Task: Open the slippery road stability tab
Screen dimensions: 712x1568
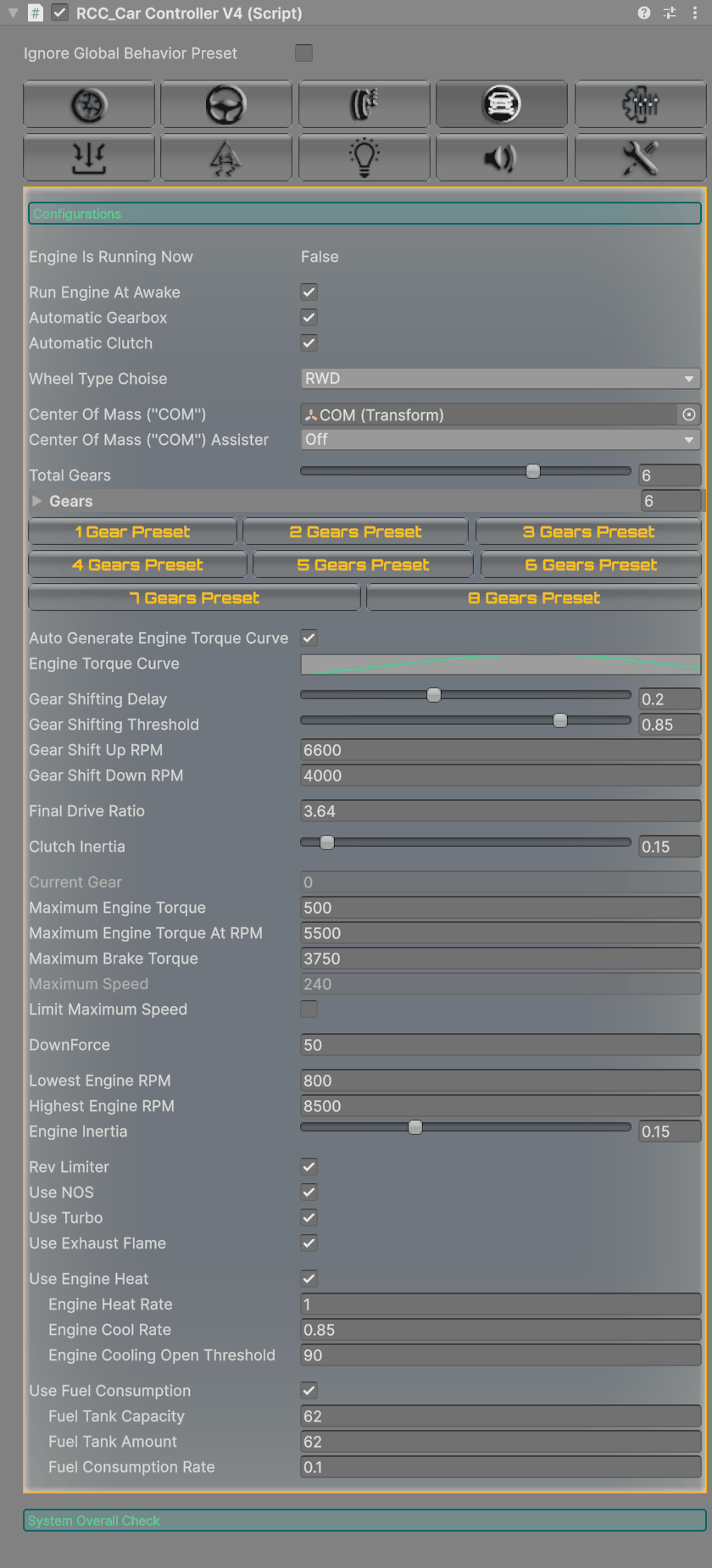Action: tap(226, 158)
